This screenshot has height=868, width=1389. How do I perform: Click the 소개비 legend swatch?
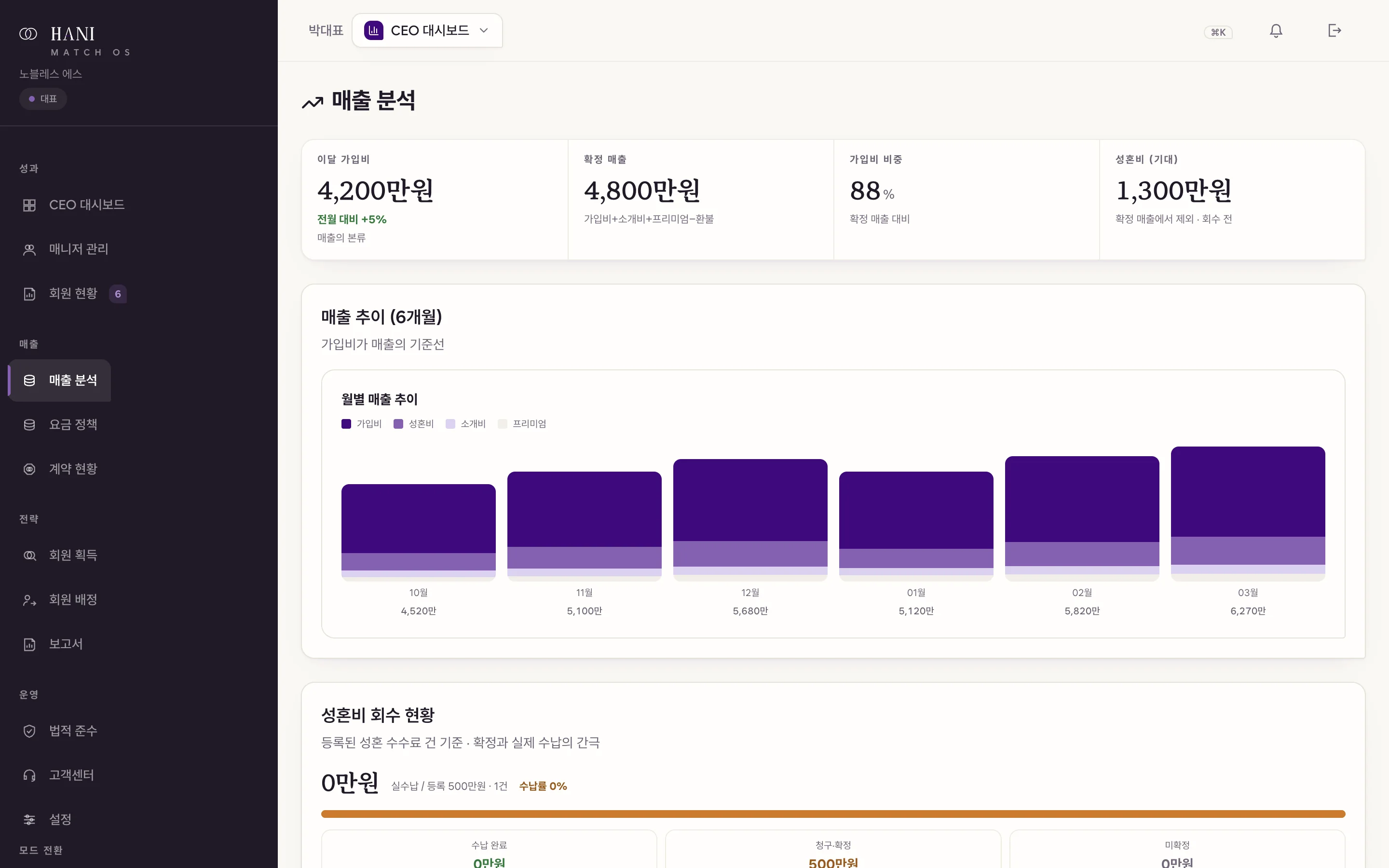click(450, 424)
